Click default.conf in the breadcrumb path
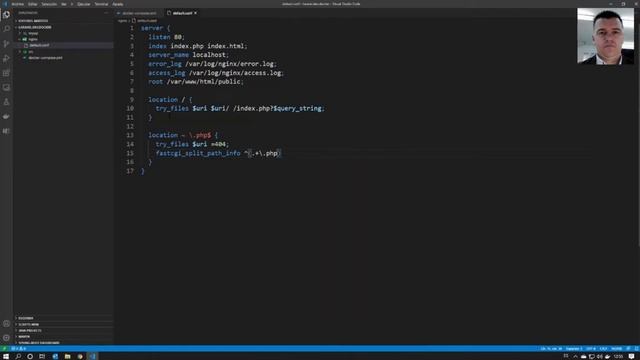The image size is (640, 360). point(147,20)
